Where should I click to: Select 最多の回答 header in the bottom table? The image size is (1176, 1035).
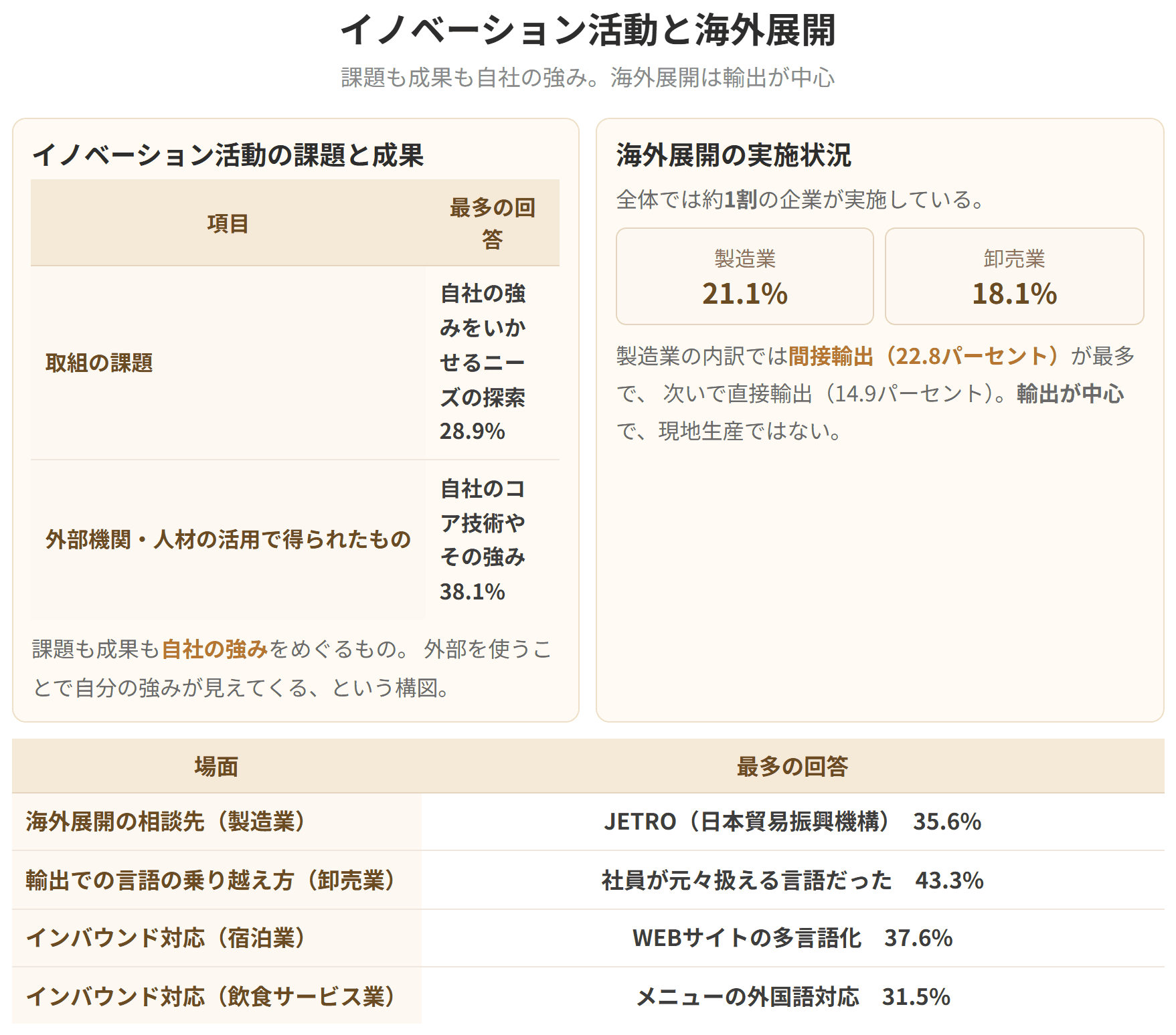tap(792, 766)
